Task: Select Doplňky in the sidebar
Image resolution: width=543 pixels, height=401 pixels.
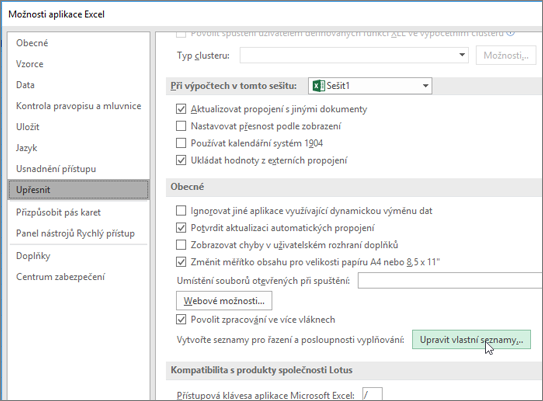Action: [33, 256]
